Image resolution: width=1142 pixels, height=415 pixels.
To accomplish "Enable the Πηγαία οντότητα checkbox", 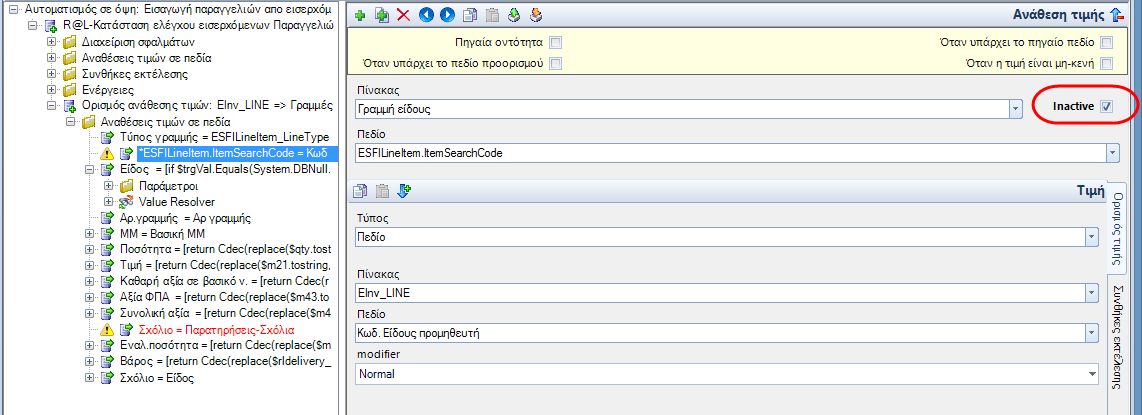I will coord(556,42).
